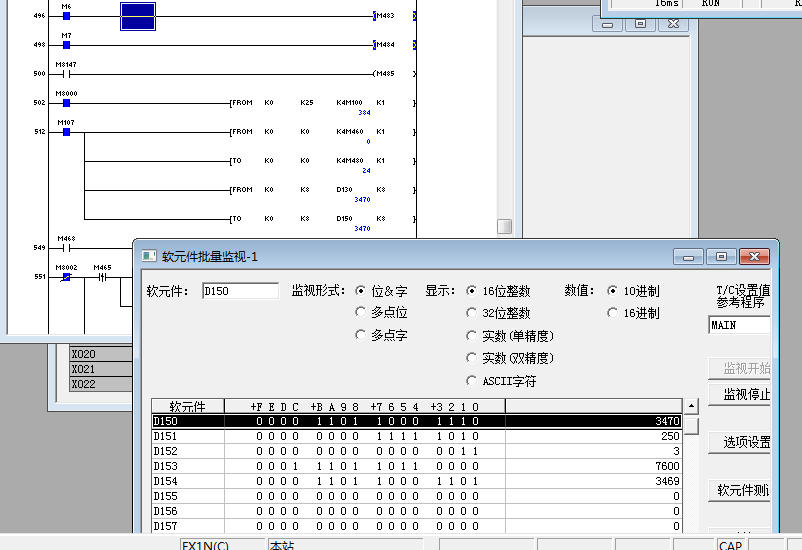Select the ASCII字符 display option
802x550 pixels.
[x=472, y=381]
